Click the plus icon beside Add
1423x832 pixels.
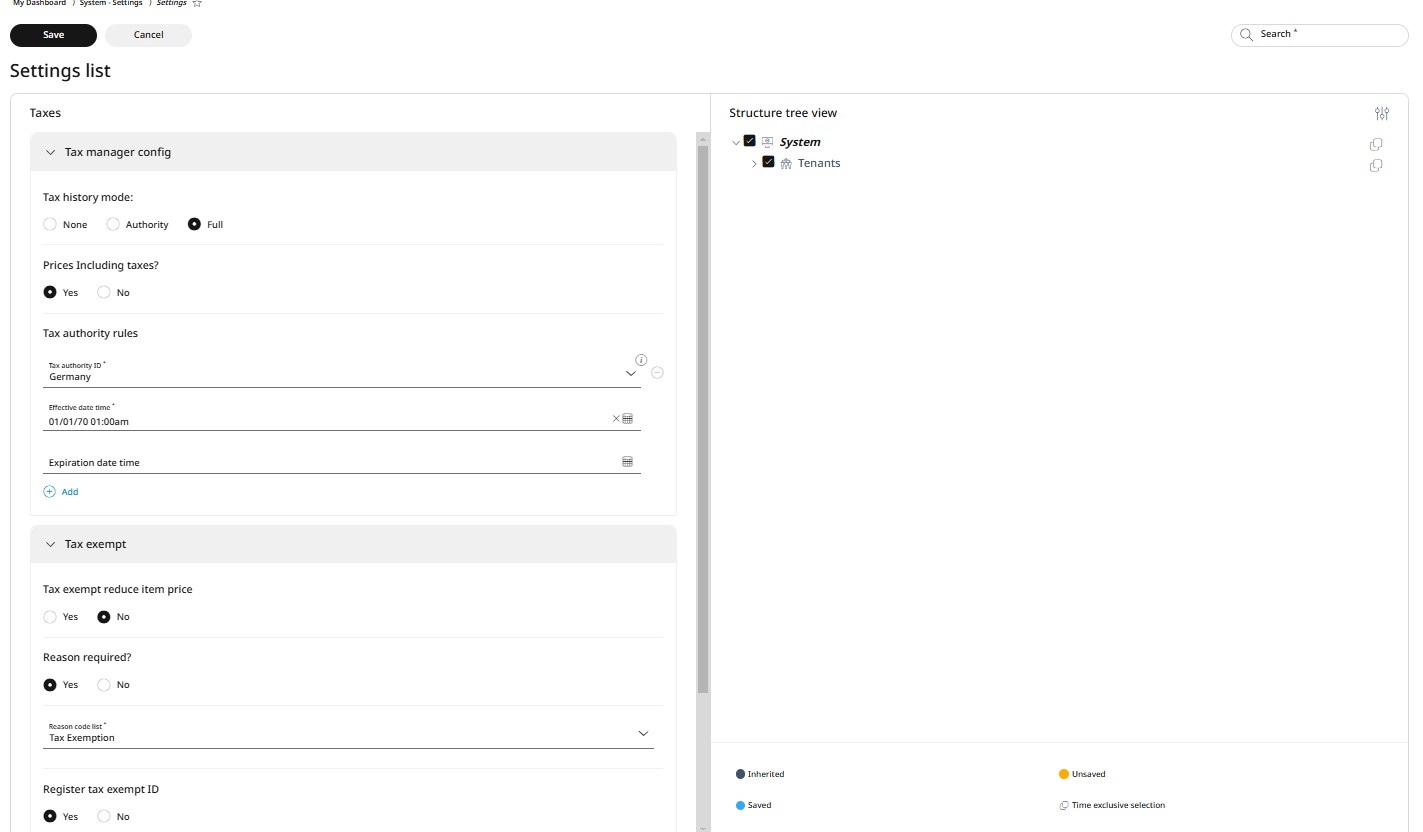click(x=50, y=492)
